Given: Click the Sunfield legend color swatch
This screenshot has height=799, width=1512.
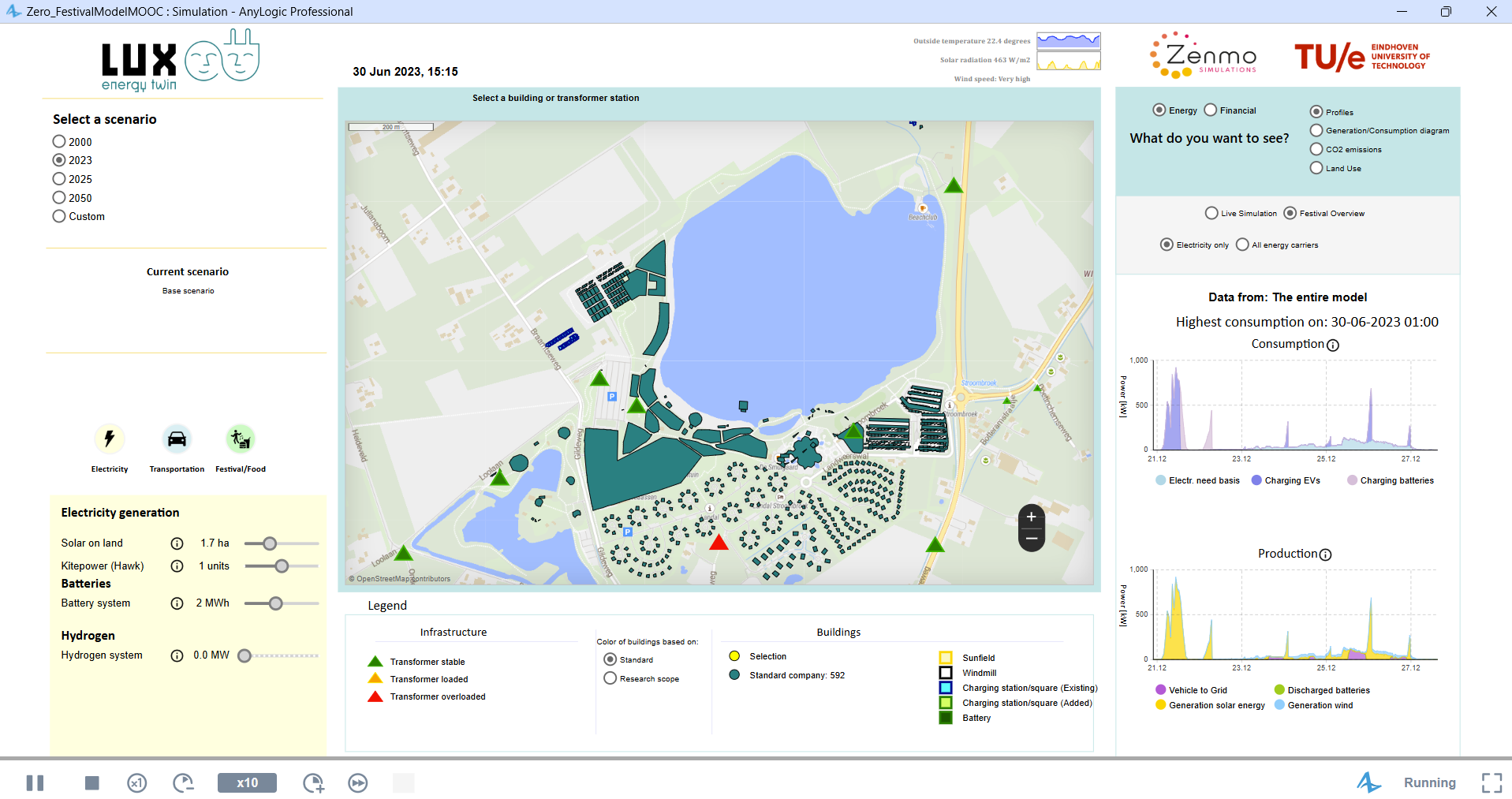Looking at the screenshot, I should 946,658.
